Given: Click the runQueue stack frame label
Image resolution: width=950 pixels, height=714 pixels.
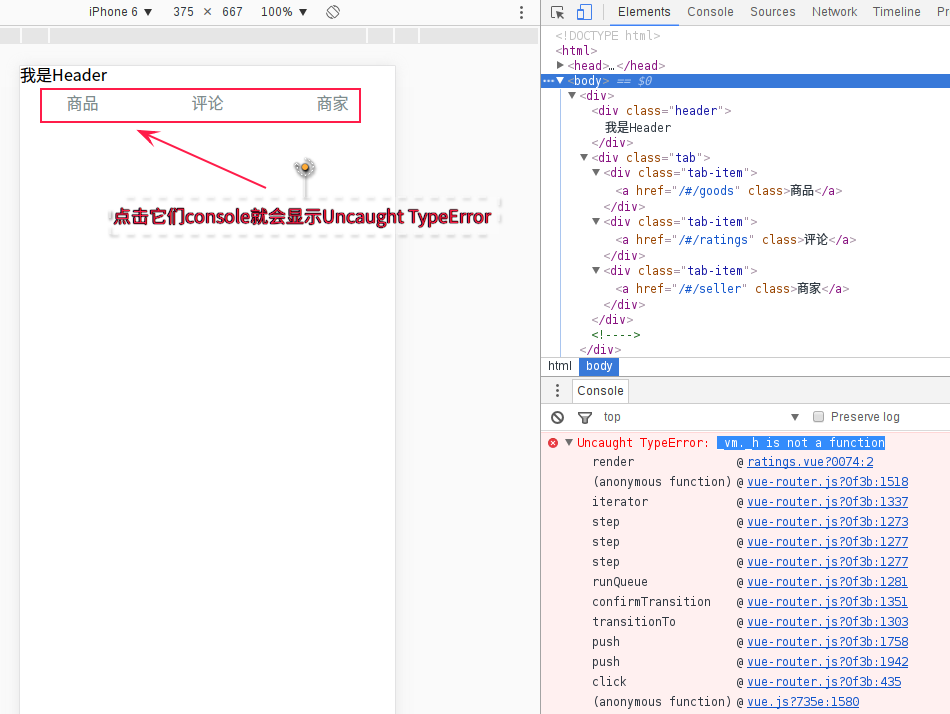Looking at the screenshot, I should click(x=620, y=582).
